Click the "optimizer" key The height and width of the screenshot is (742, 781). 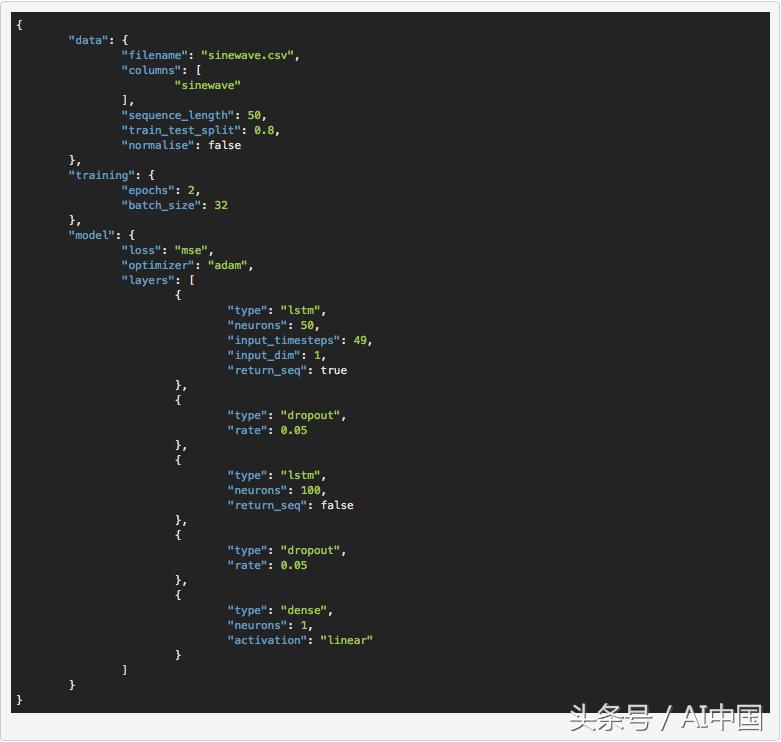tap(158, 265)
